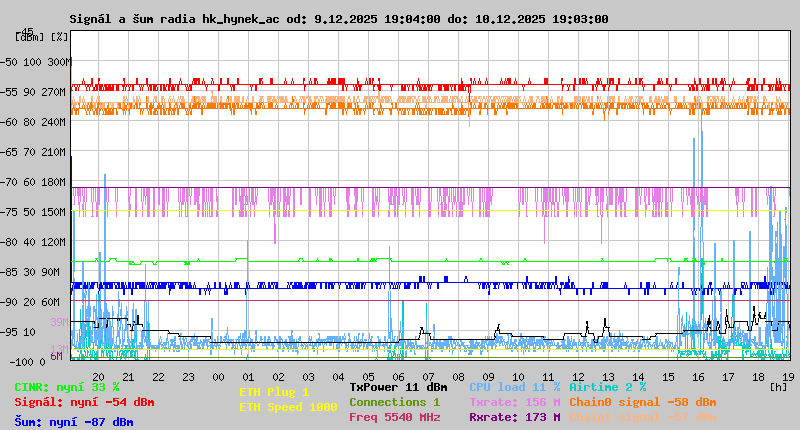Click the '02' hour tick label
This screenshot has height=430, width=800.
tap(279, 377)
